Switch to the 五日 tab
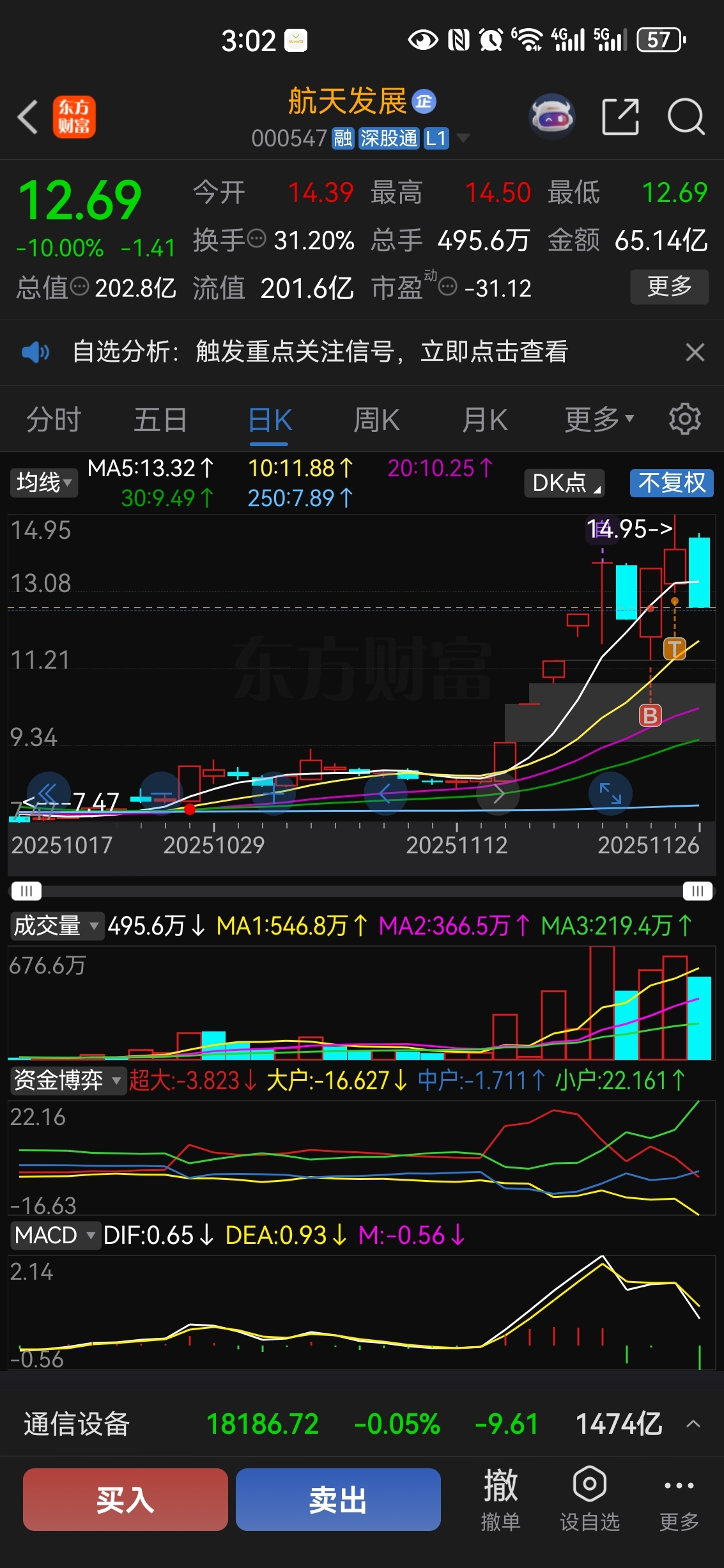 [x=160, y=420]
